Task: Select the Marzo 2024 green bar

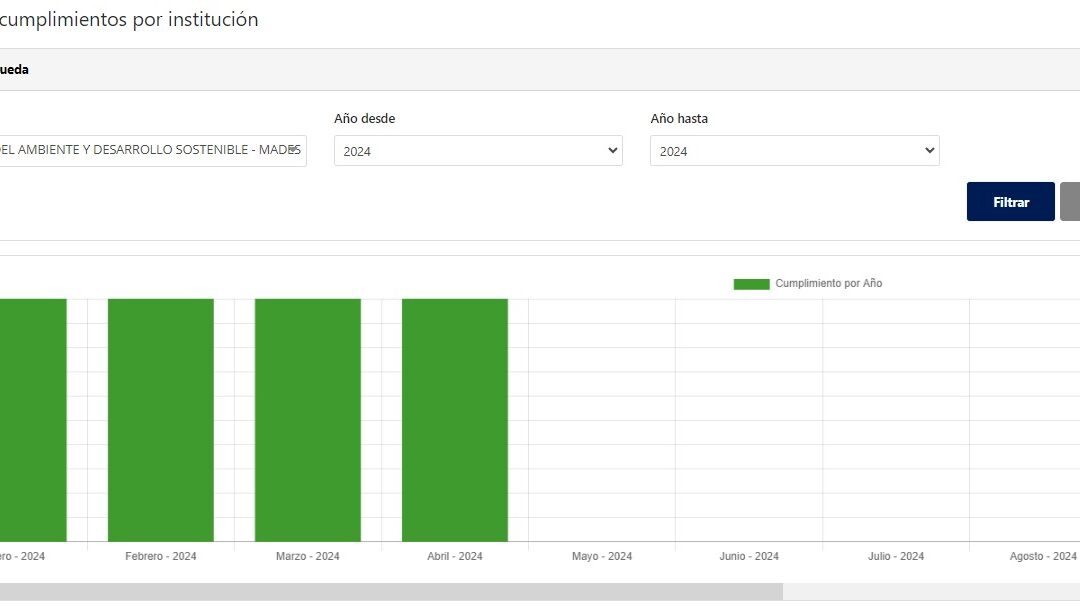Action: (308, 420)
